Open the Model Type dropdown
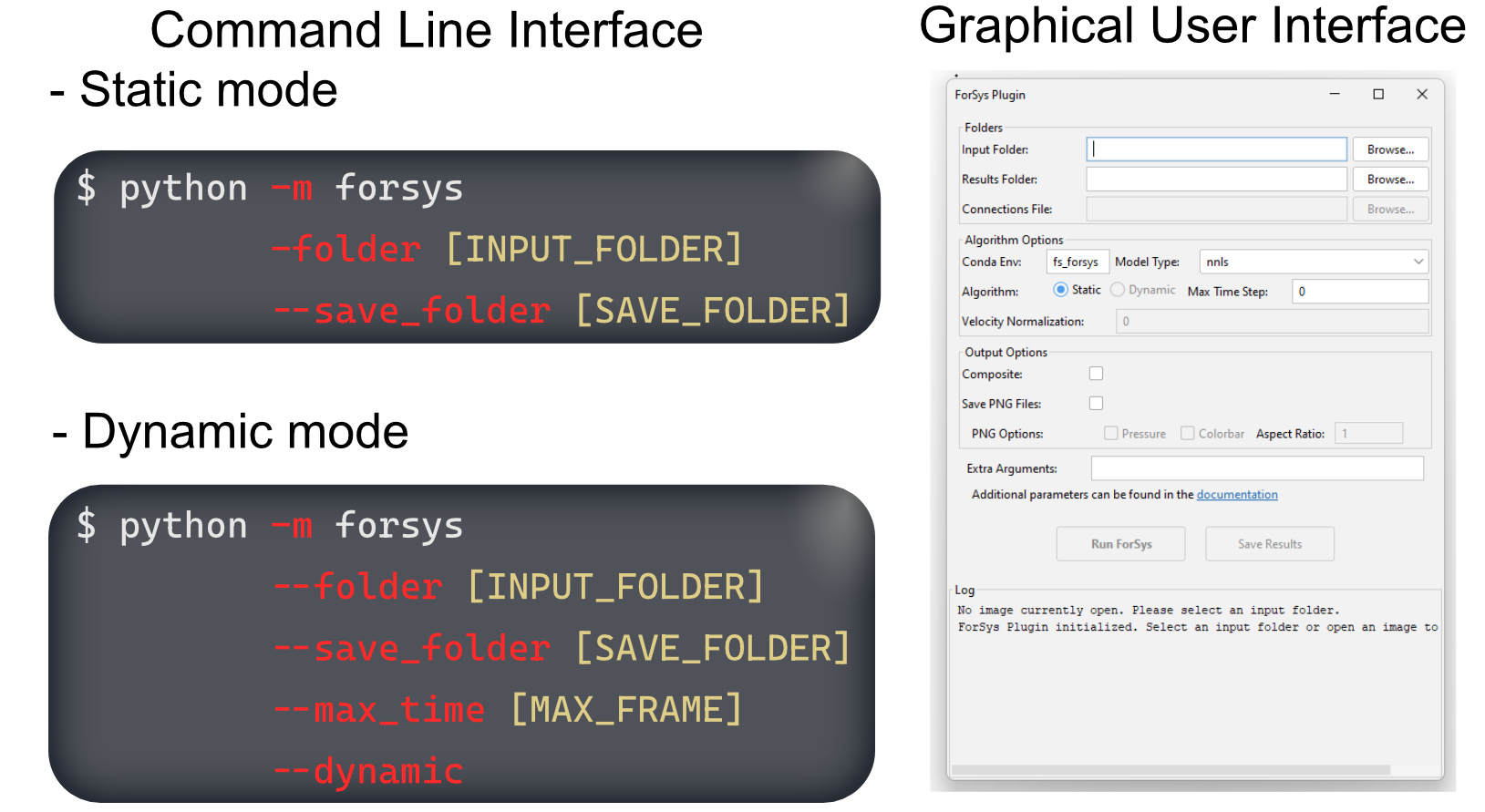This screenshot has width=1485, height=812. pyautogui.click(x=1314, y=262)
